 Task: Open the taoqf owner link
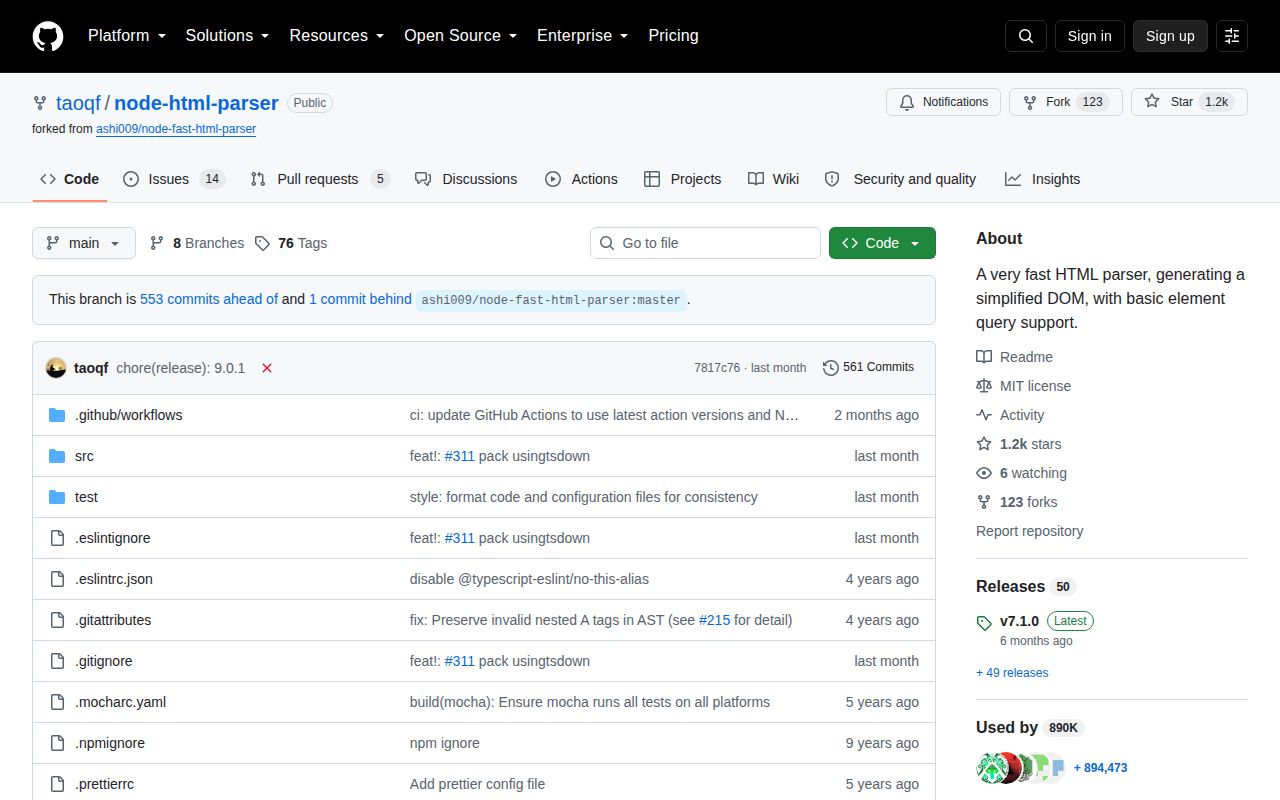(79, 102)
